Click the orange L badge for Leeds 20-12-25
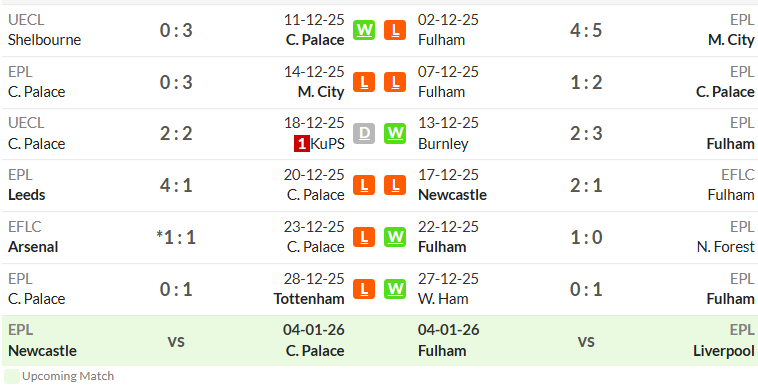This screenshot has height=391, width=758. click(x=364, y=185)
